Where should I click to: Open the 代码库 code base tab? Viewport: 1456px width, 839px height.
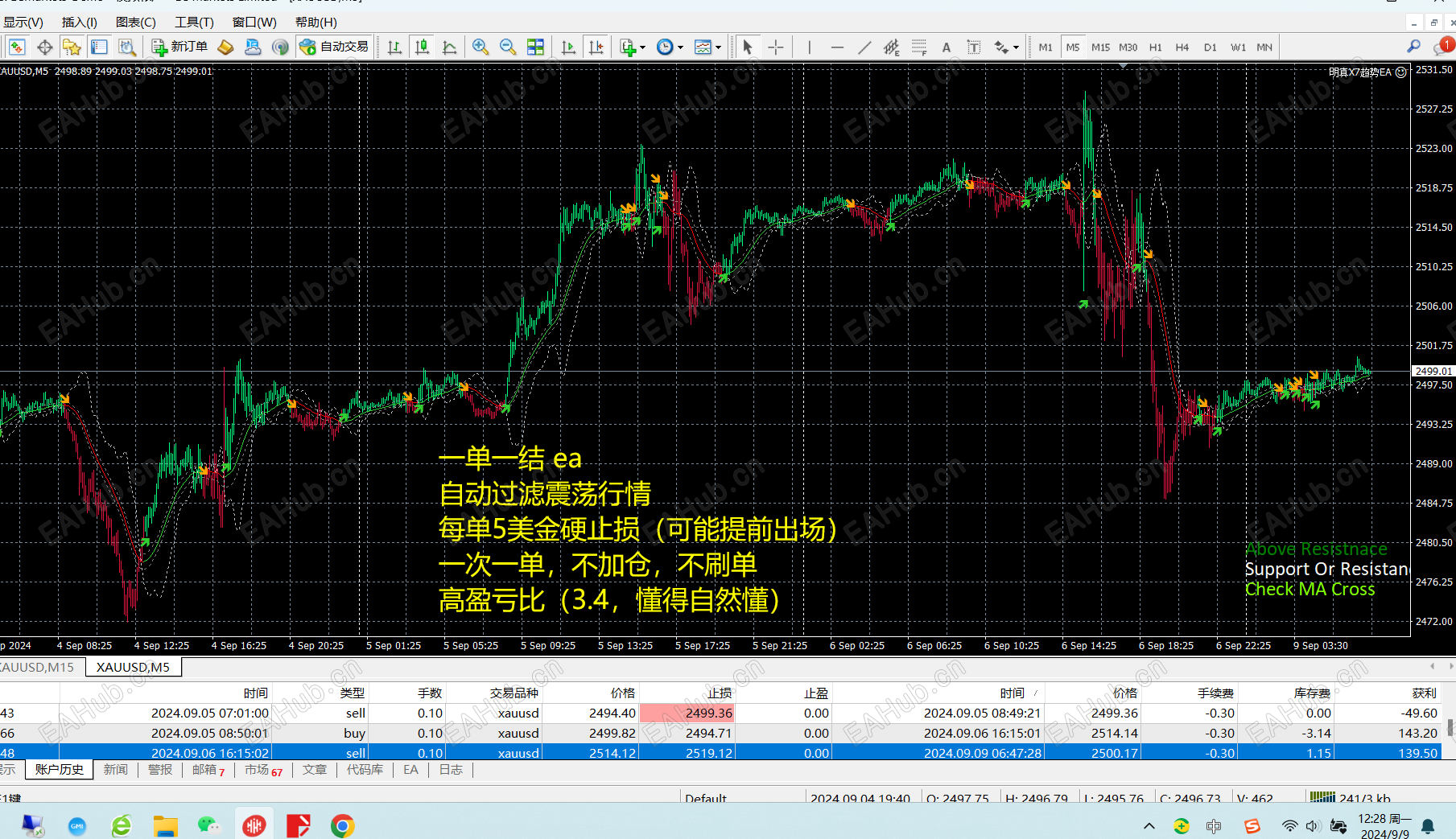[x=365, y=770]
